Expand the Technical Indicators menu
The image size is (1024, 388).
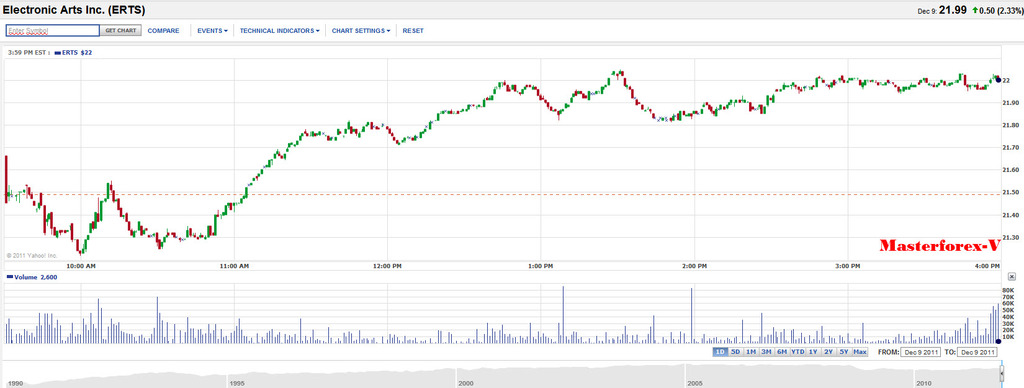click(x=280, y=31)
